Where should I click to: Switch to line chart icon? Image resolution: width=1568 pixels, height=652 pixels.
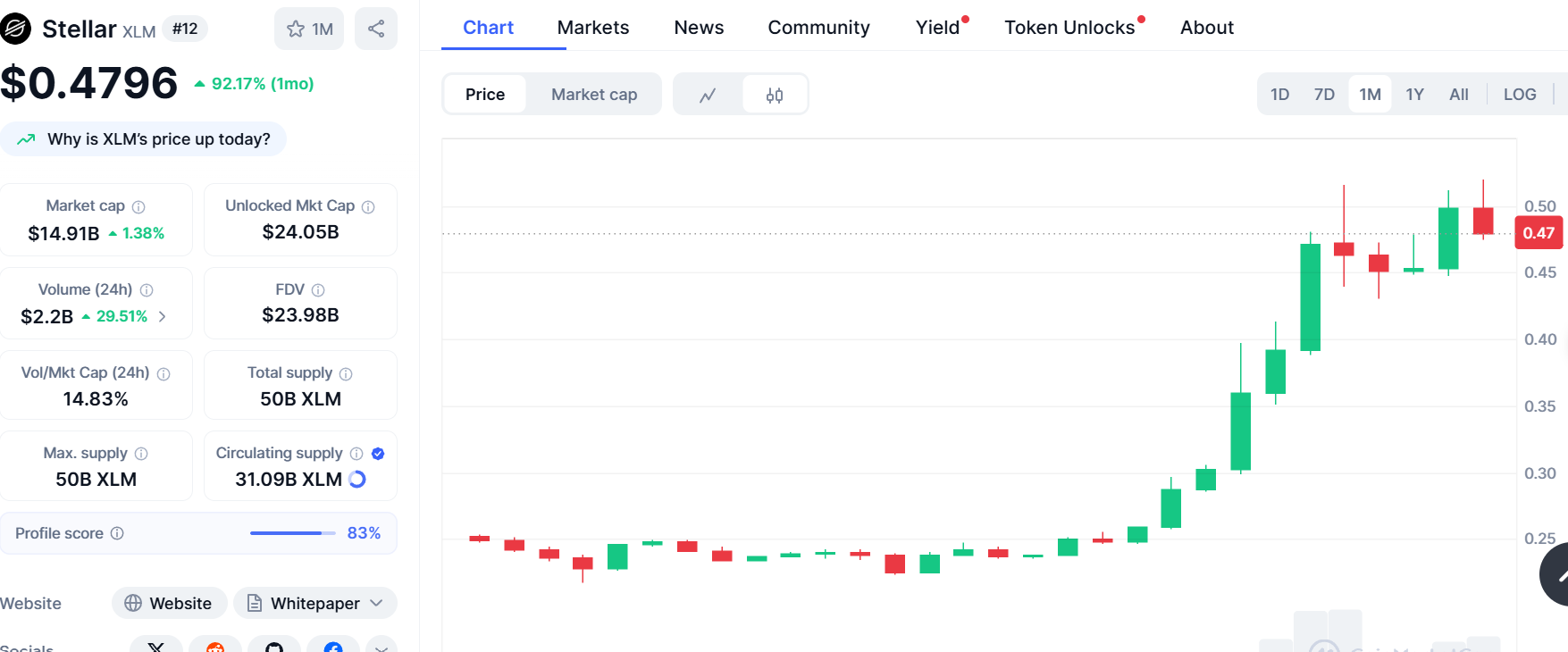[708, 95]
